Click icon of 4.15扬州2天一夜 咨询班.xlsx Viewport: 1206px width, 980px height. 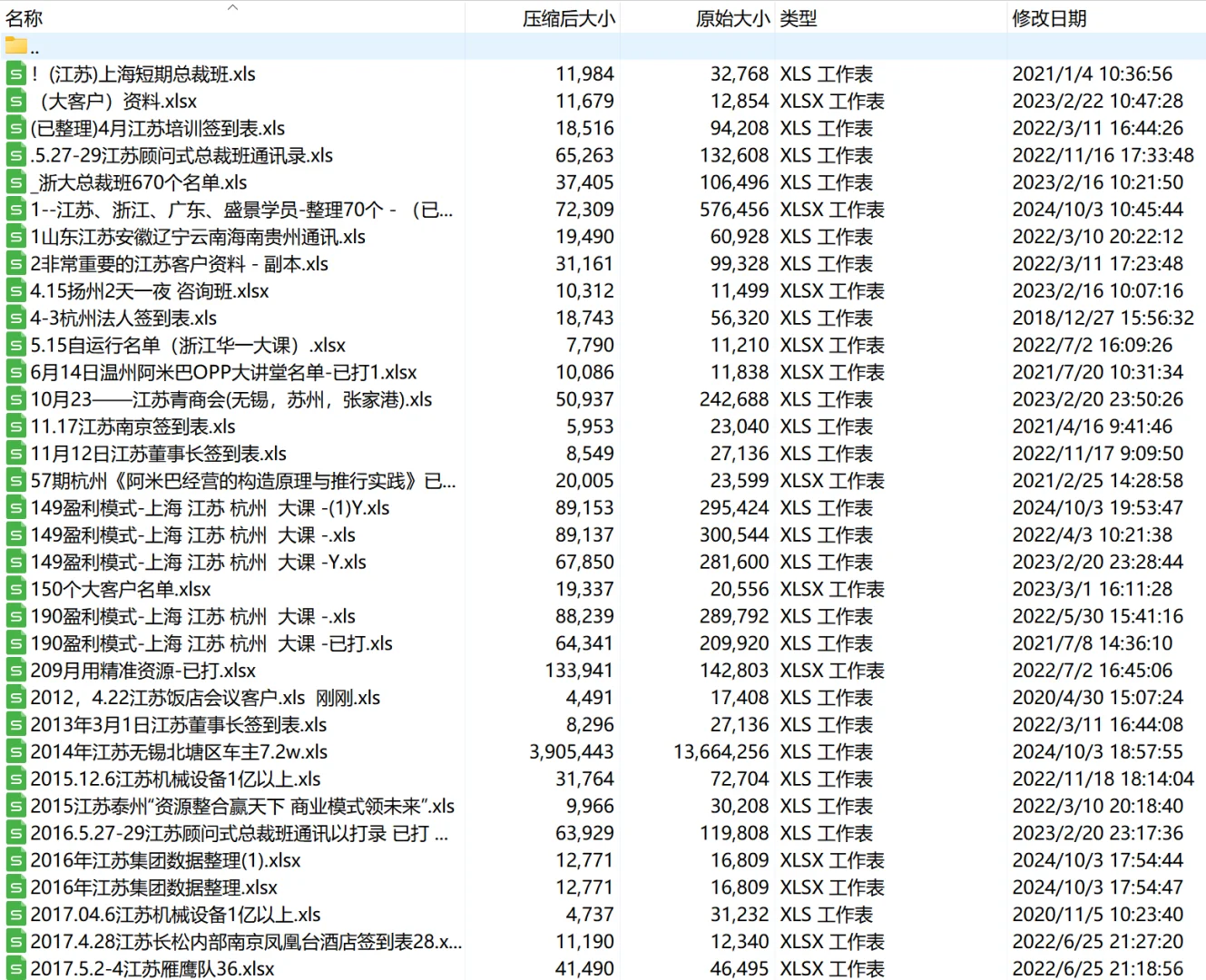(x=16, y=290)
